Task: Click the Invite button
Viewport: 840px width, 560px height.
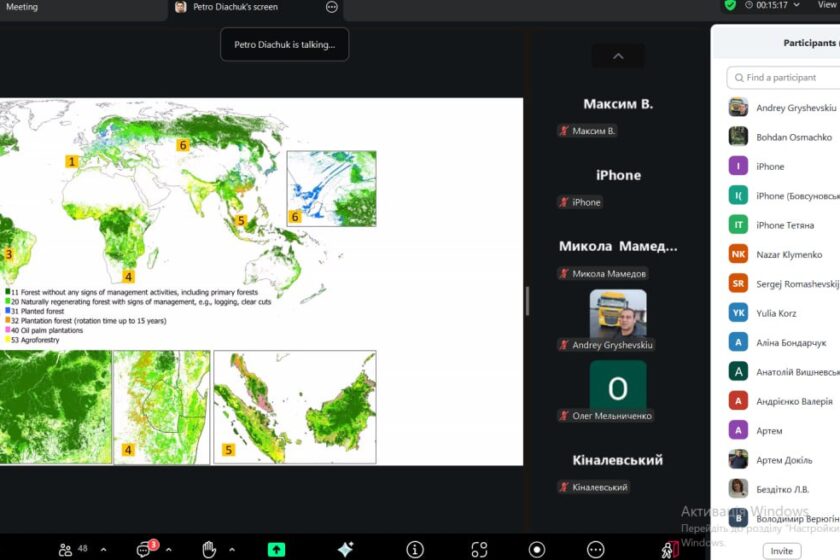Action: (x=781, y=551)
